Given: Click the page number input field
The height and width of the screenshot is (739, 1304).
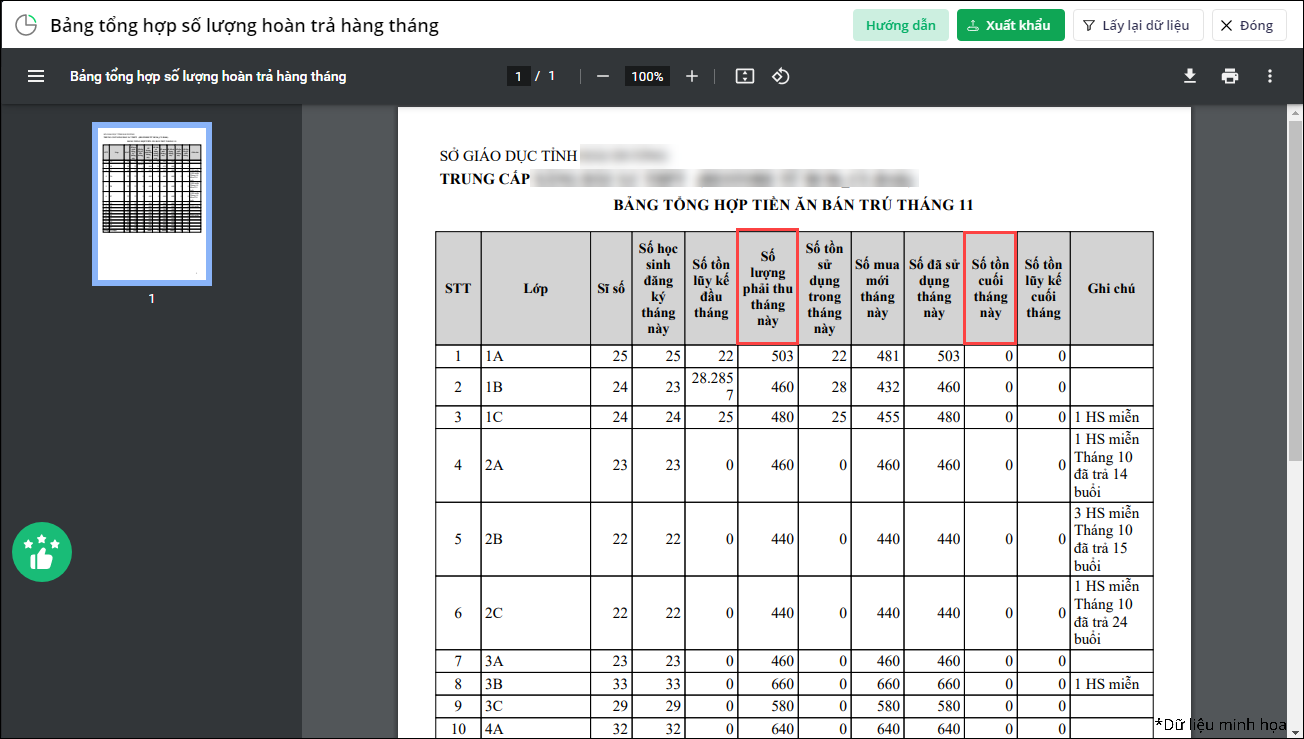Looking at the screenshot, I should click(518, 76).
